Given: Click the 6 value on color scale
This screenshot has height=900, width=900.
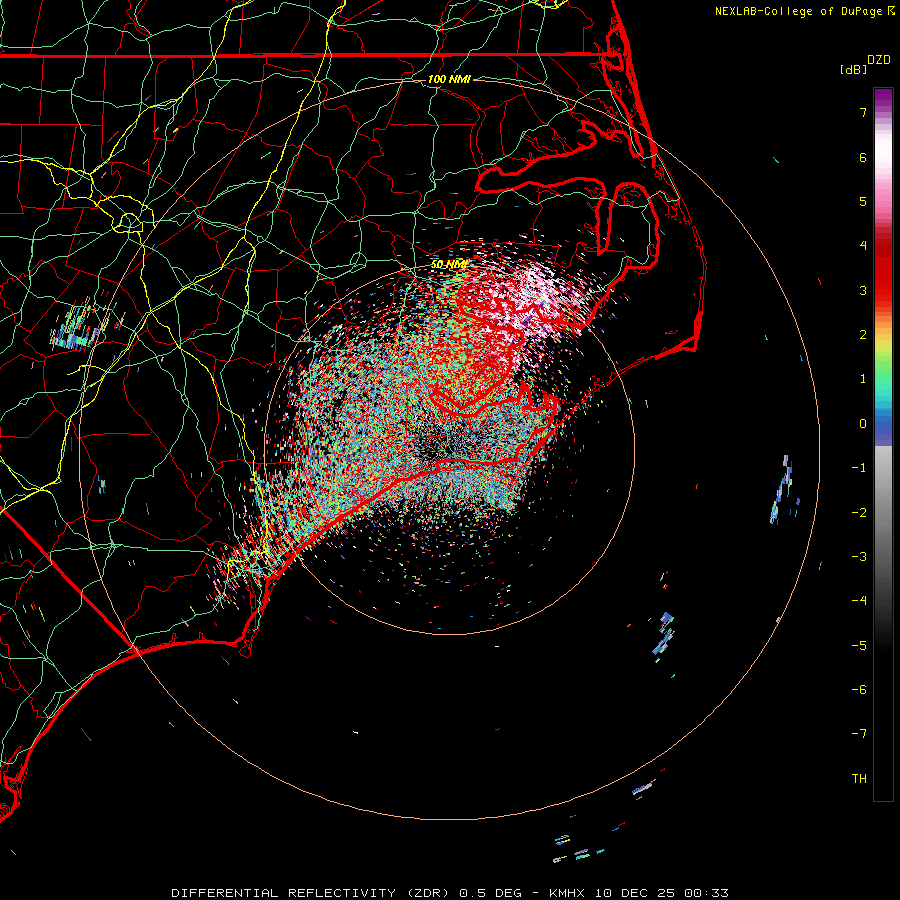Looking at the screenshot, I should point(863,157).
